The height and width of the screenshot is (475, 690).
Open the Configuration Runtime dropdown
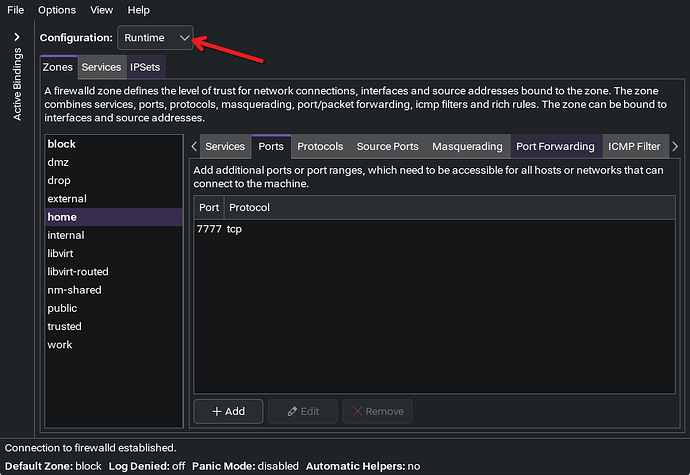click(x=156, y=38)
